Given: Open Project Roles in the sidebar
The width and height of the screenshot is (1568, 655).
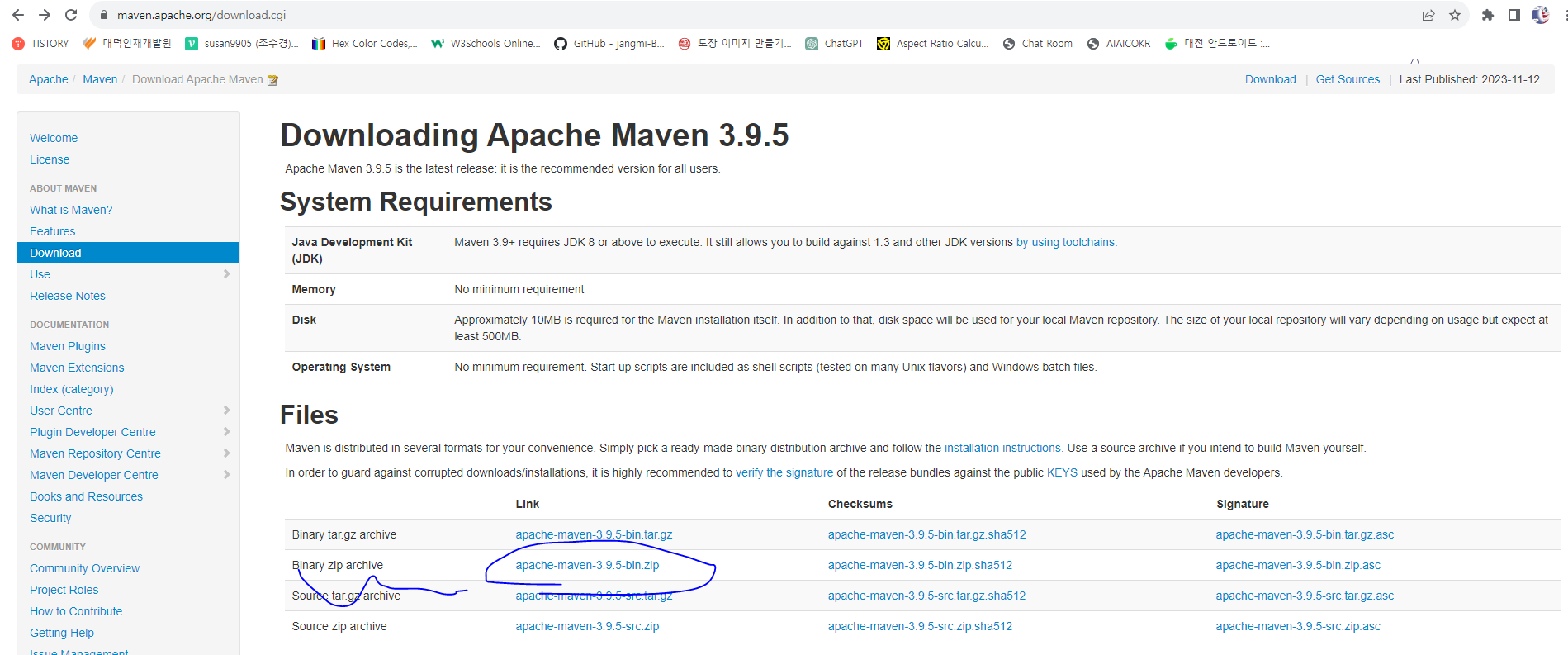Looking at the screenshot, I should (64, 590).
